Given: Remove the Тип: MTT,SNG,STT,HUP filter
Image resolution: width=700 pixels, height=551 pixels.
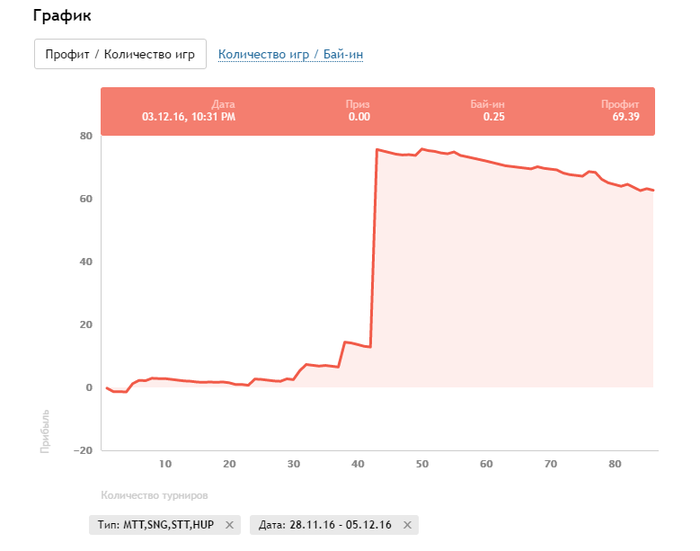Looking at the screenshot, I should coord(229,525).
